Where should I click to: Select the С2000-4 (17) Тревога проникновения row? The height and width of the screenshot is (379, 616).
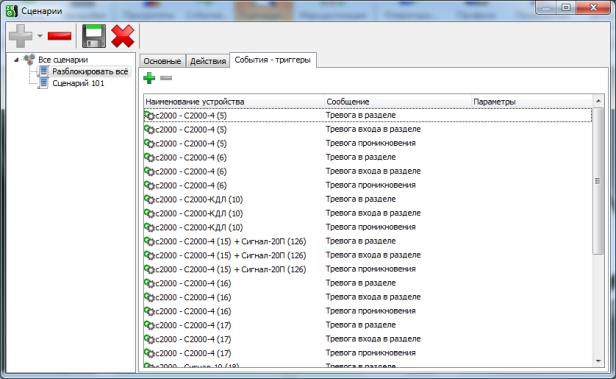pyautogui.click(x=368, y=353)
